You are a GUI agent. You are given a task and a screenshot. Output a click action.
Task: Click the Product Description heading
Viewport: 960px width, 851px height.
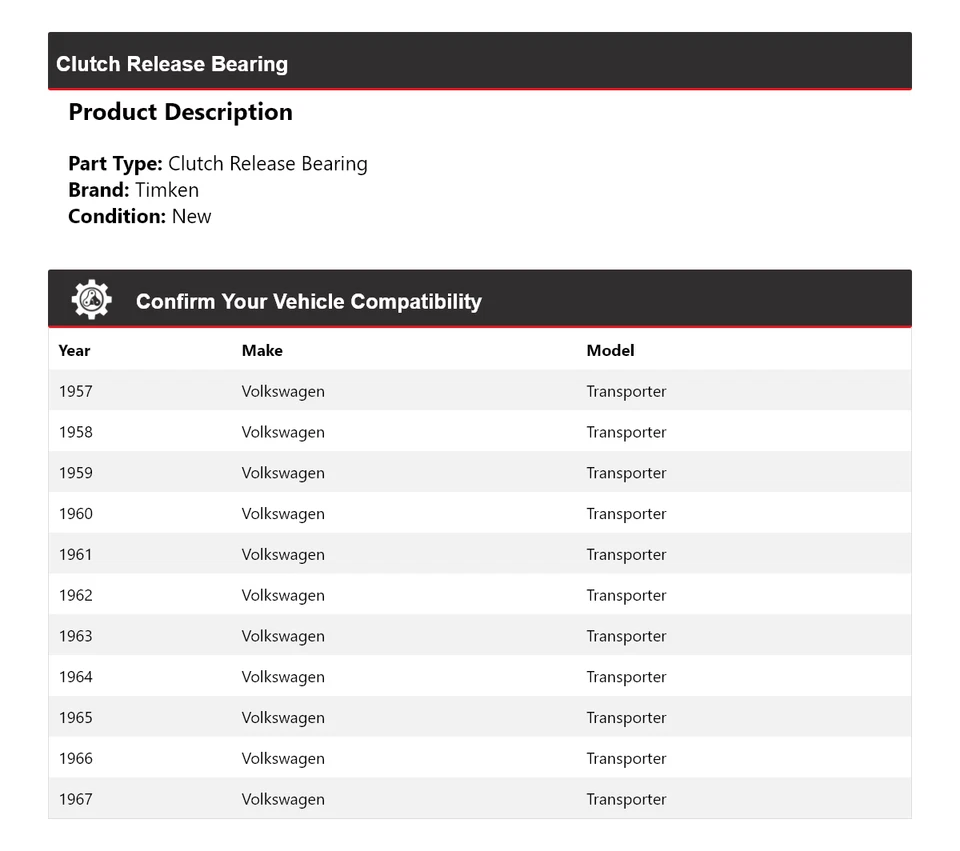tap(180, 112)
